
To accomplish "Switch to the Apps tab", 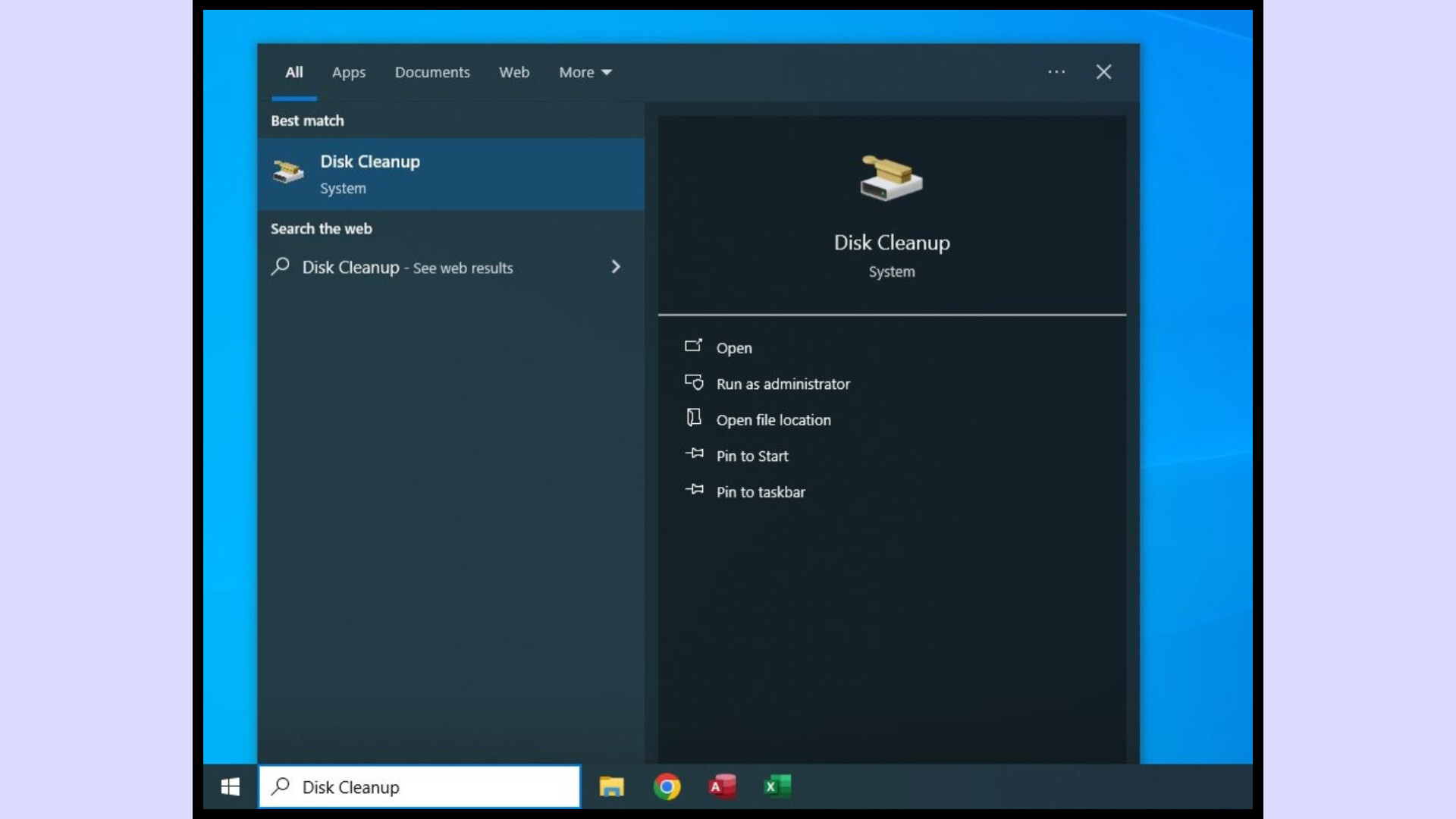I will coord(349,73).
